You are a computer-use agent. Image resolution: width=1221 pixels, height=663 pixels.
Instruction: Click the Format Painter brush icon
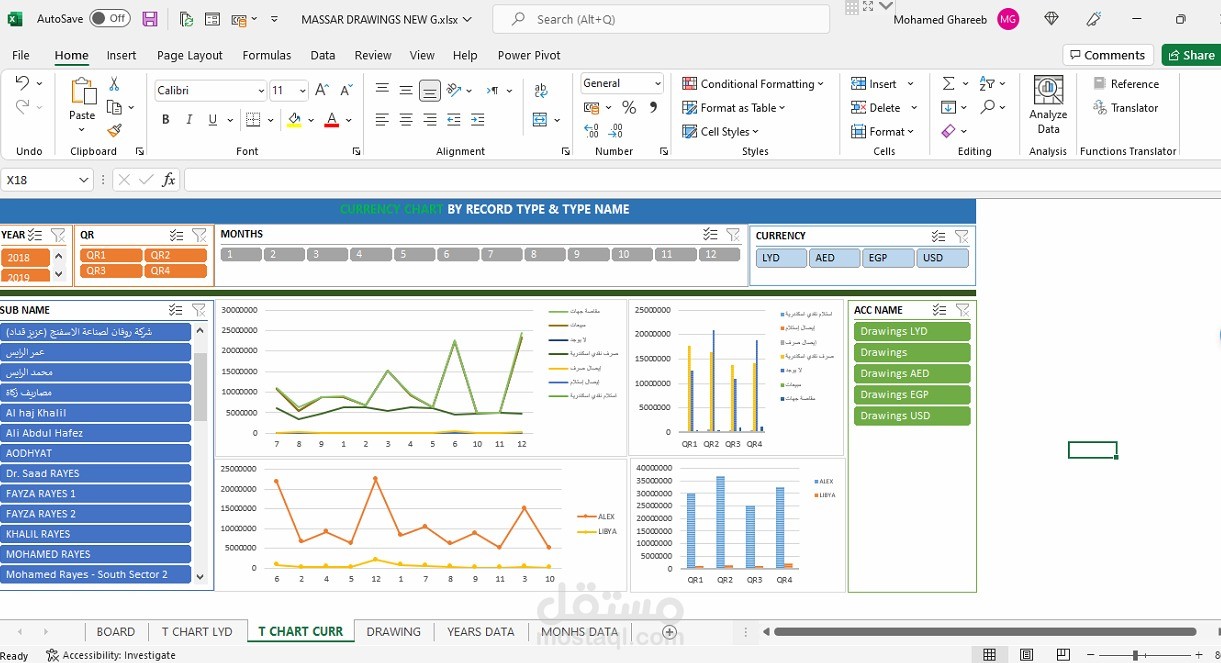114,130
